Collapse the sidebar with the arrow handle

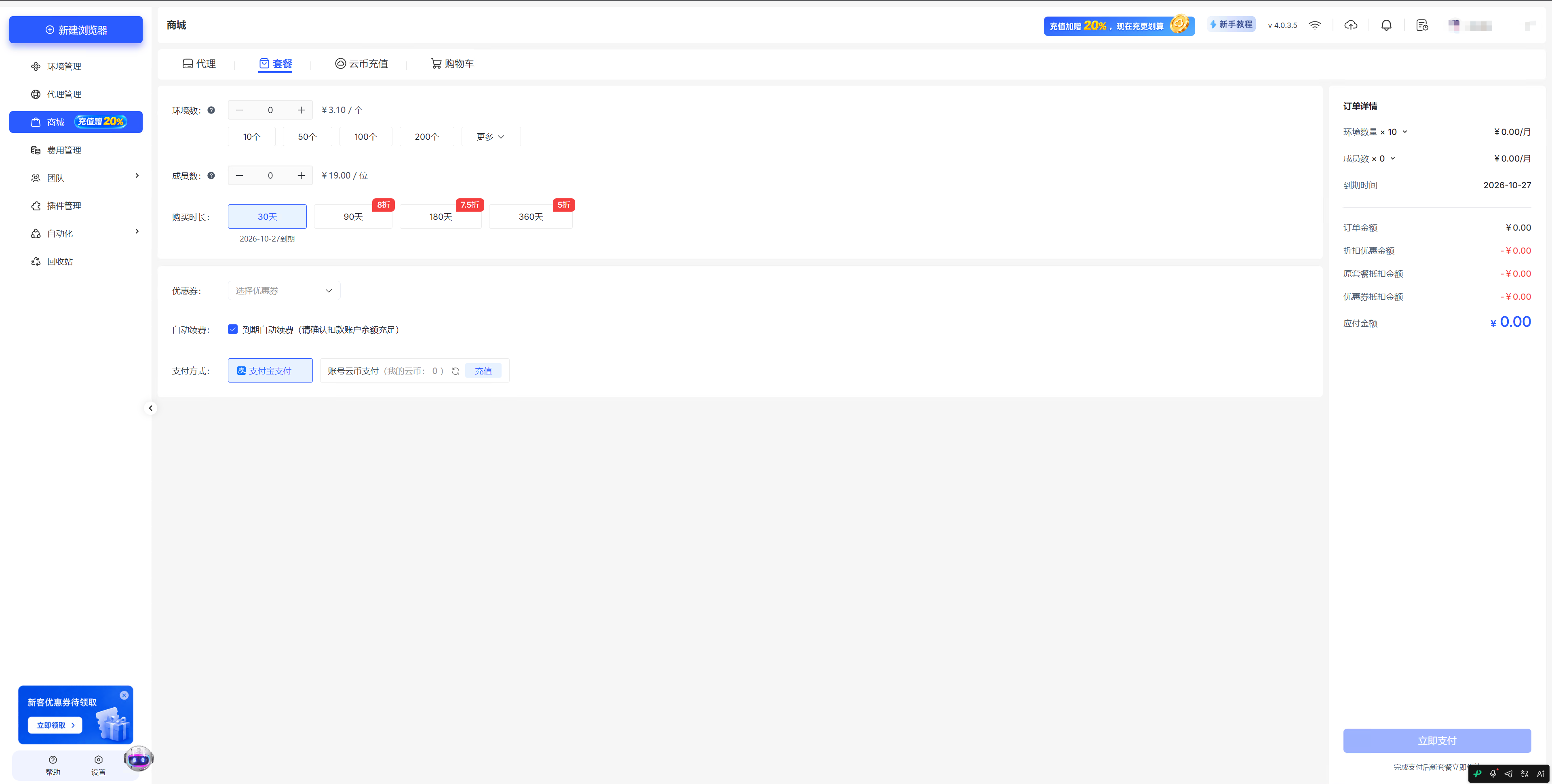pyautogui.click(x=151, y=408)
